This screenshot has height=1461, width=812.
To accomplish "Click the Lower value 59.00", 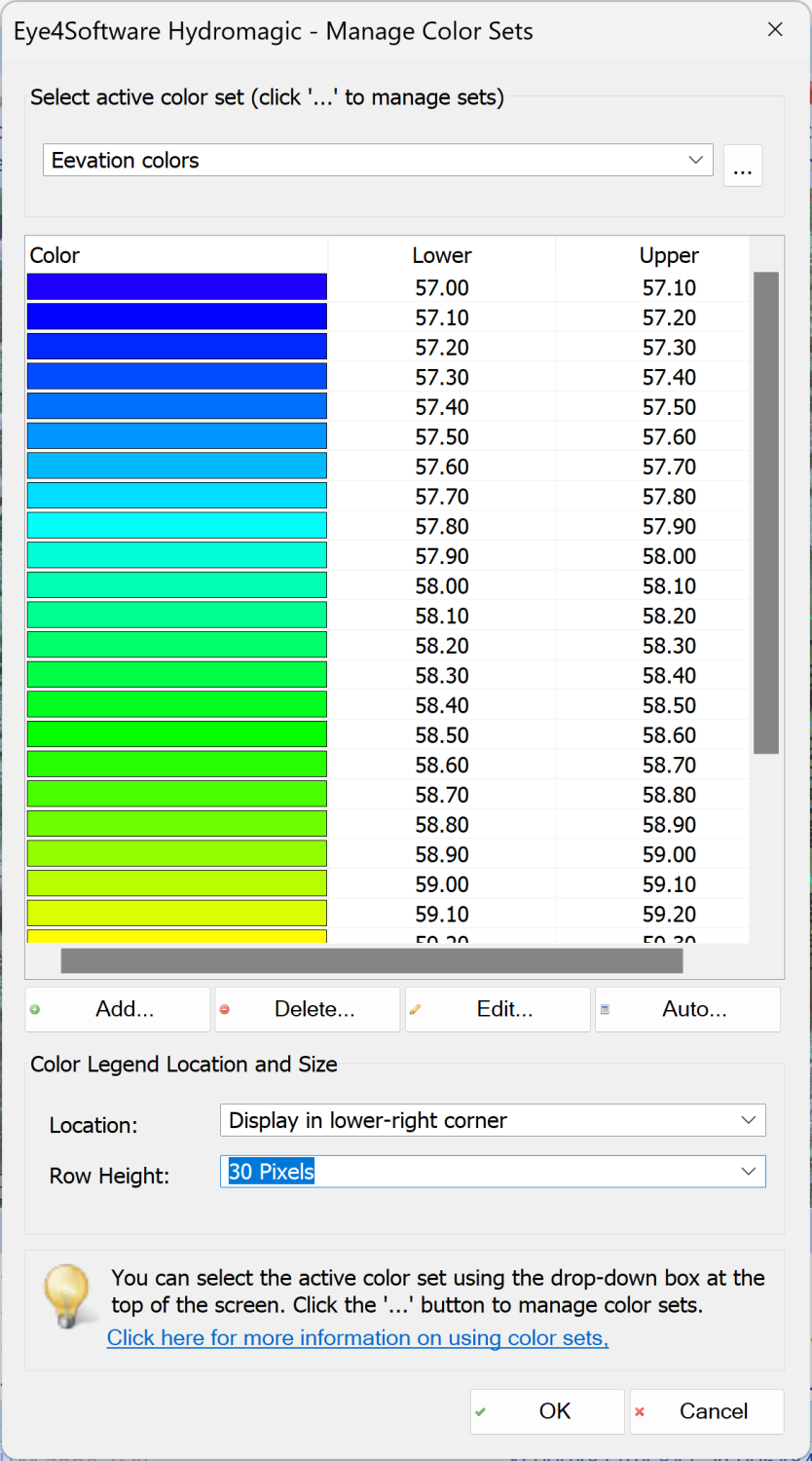I will tap(442, 884).
